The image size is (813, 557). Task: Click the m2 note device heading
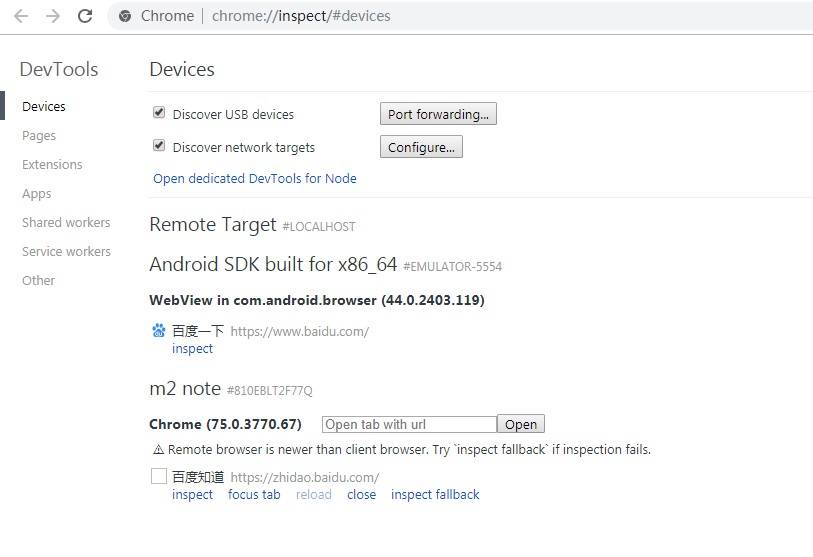tap(185, 388)
